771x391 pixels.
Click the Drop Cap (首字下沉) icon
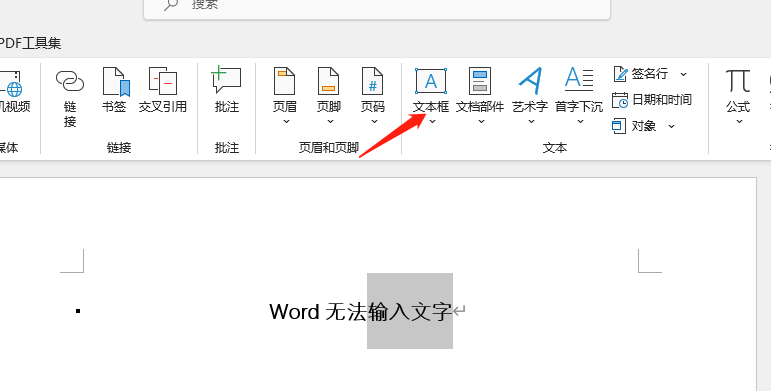(x=579, y=80)
